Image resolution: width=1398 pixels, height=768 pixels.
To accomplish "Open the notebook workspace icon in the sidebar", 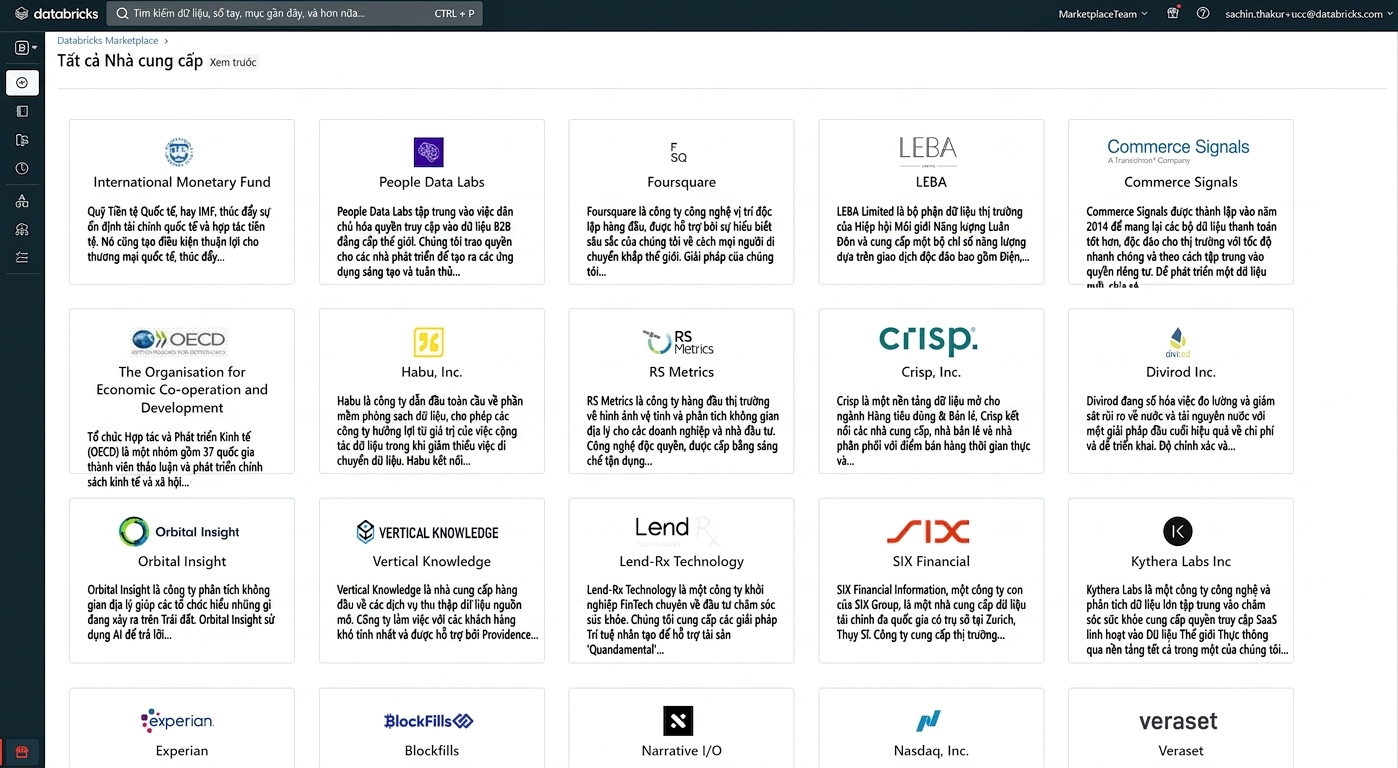I will click(22, 111).
